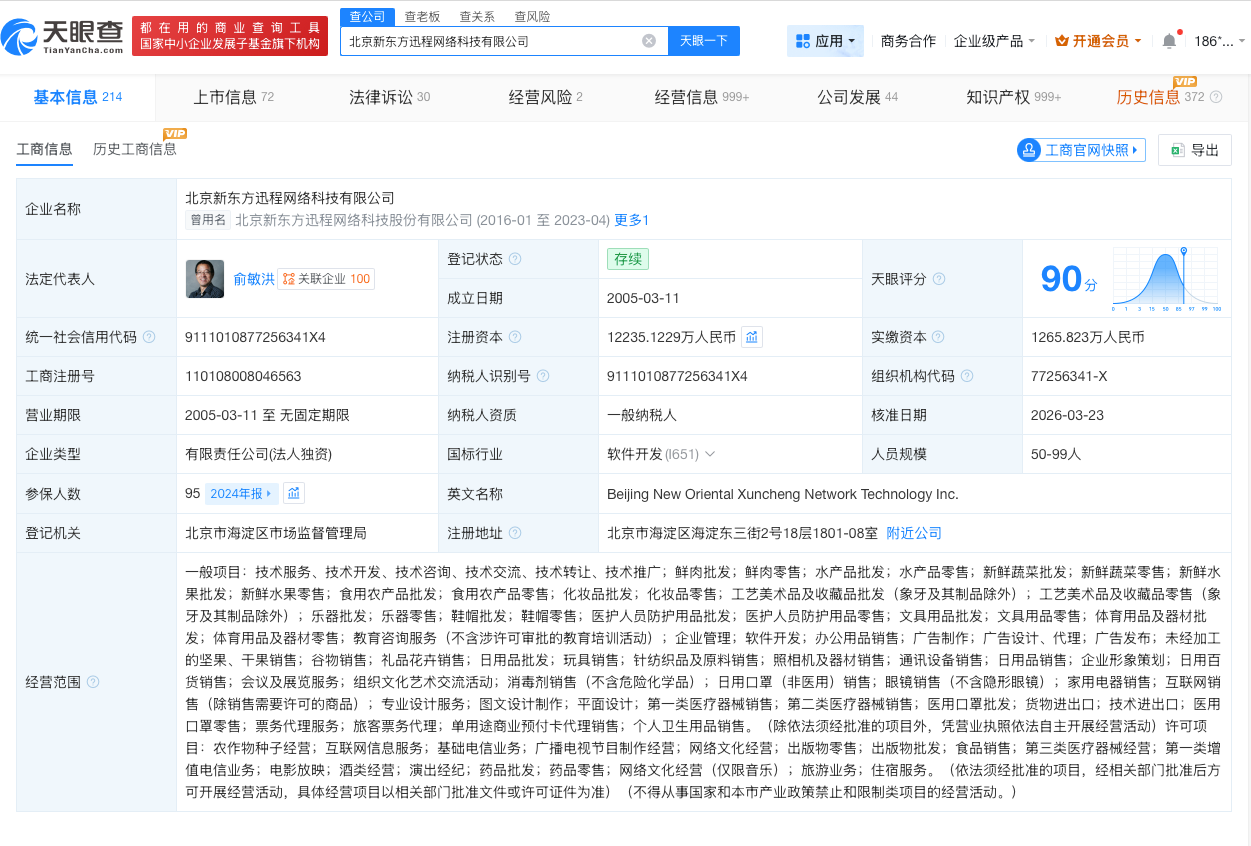The image size is (1251, 846).
Task: Select the approval date 2026-03-23
Action: pyautogui.click(x=1067, y=415)
